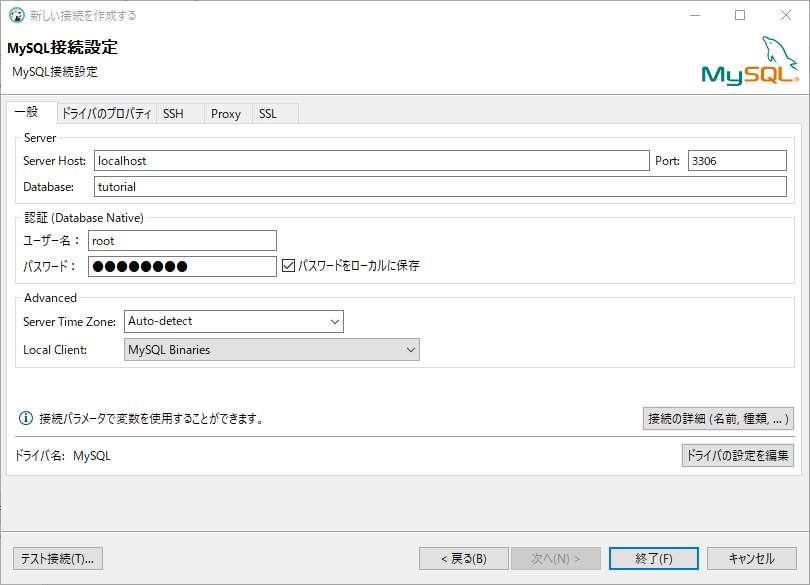Image resolution: width=810 pixels, height=585 pixels.
Task: Close the 新しい接続を作成する dialog
Action: 786,15
